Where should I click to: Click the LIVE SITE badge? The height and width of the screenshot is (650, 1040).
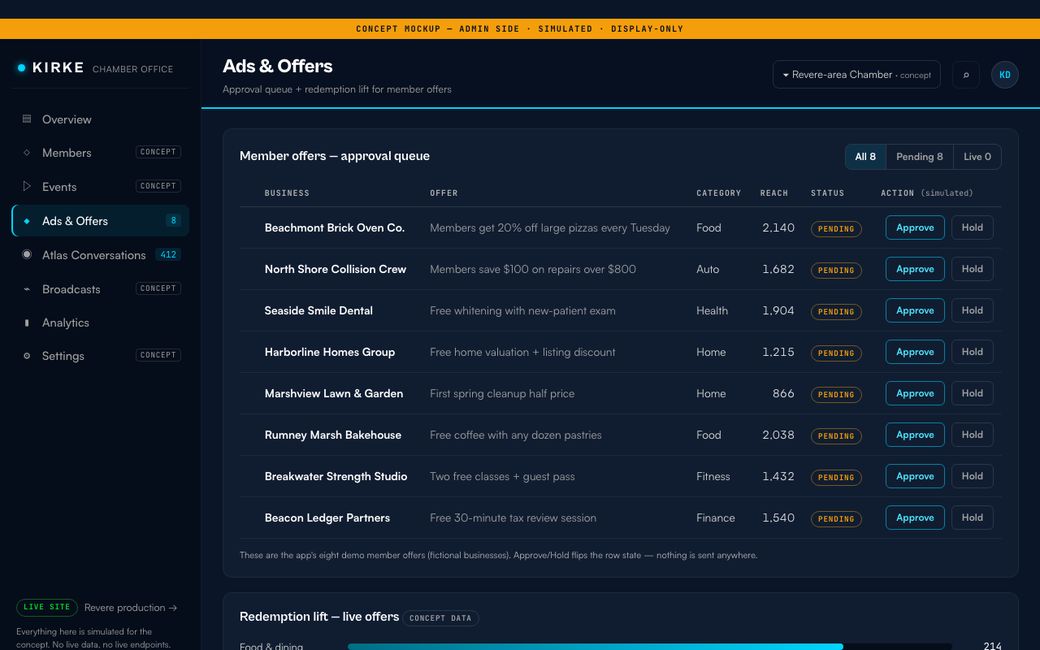point(46,608)
